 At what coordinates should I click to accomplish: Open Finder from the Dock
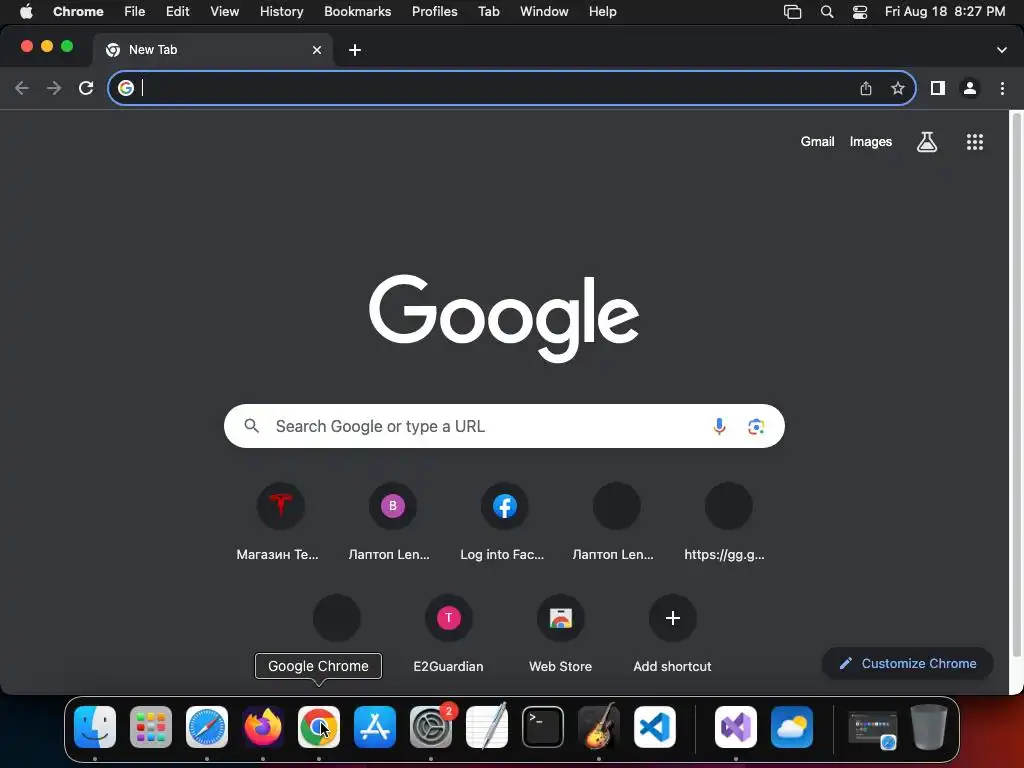[95, 727]
